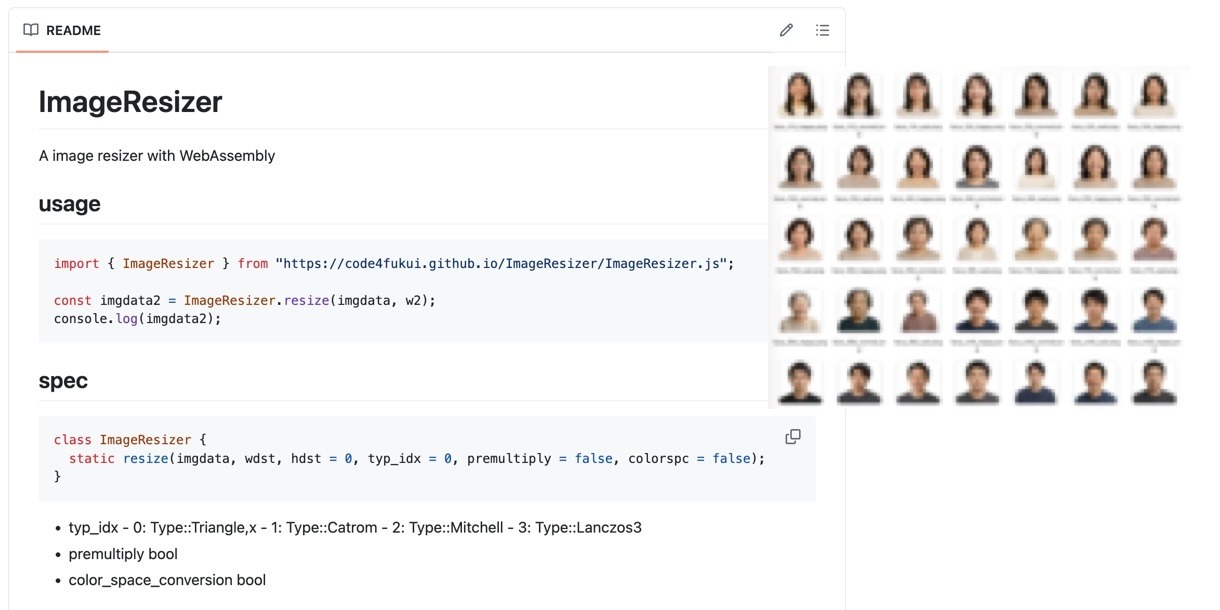Select the gray-haired portrait thumbnail in beige top

(800, 311)
